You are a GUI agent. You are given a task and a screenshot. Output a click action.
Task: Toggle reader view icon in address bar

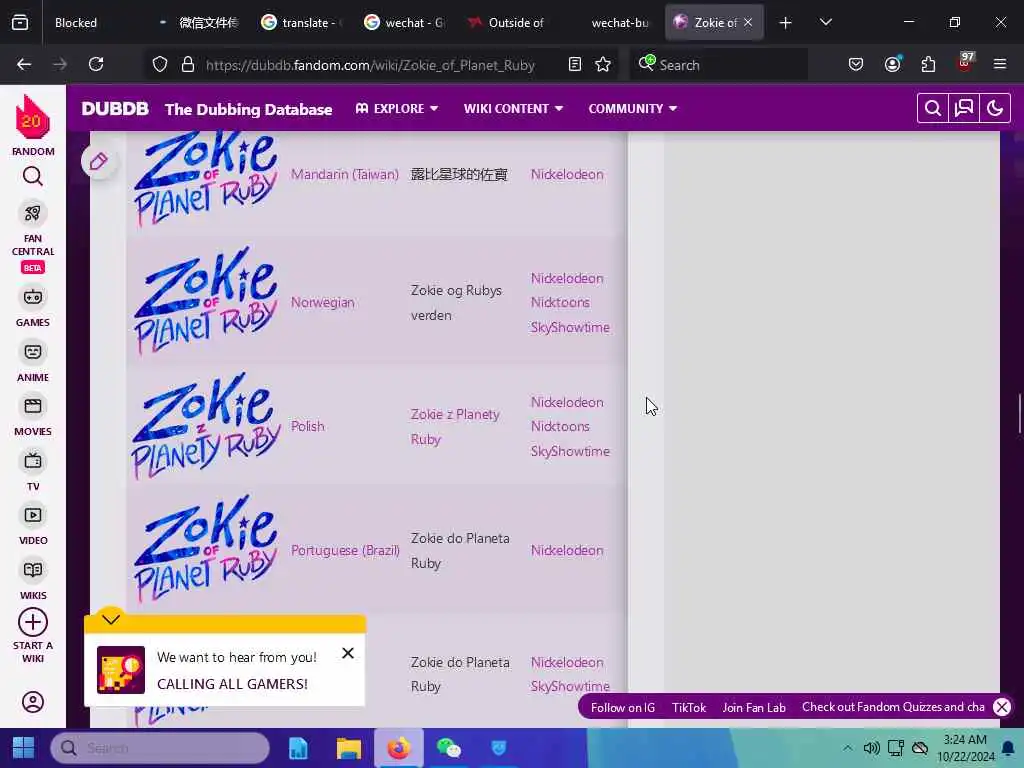tap(575, 64)
